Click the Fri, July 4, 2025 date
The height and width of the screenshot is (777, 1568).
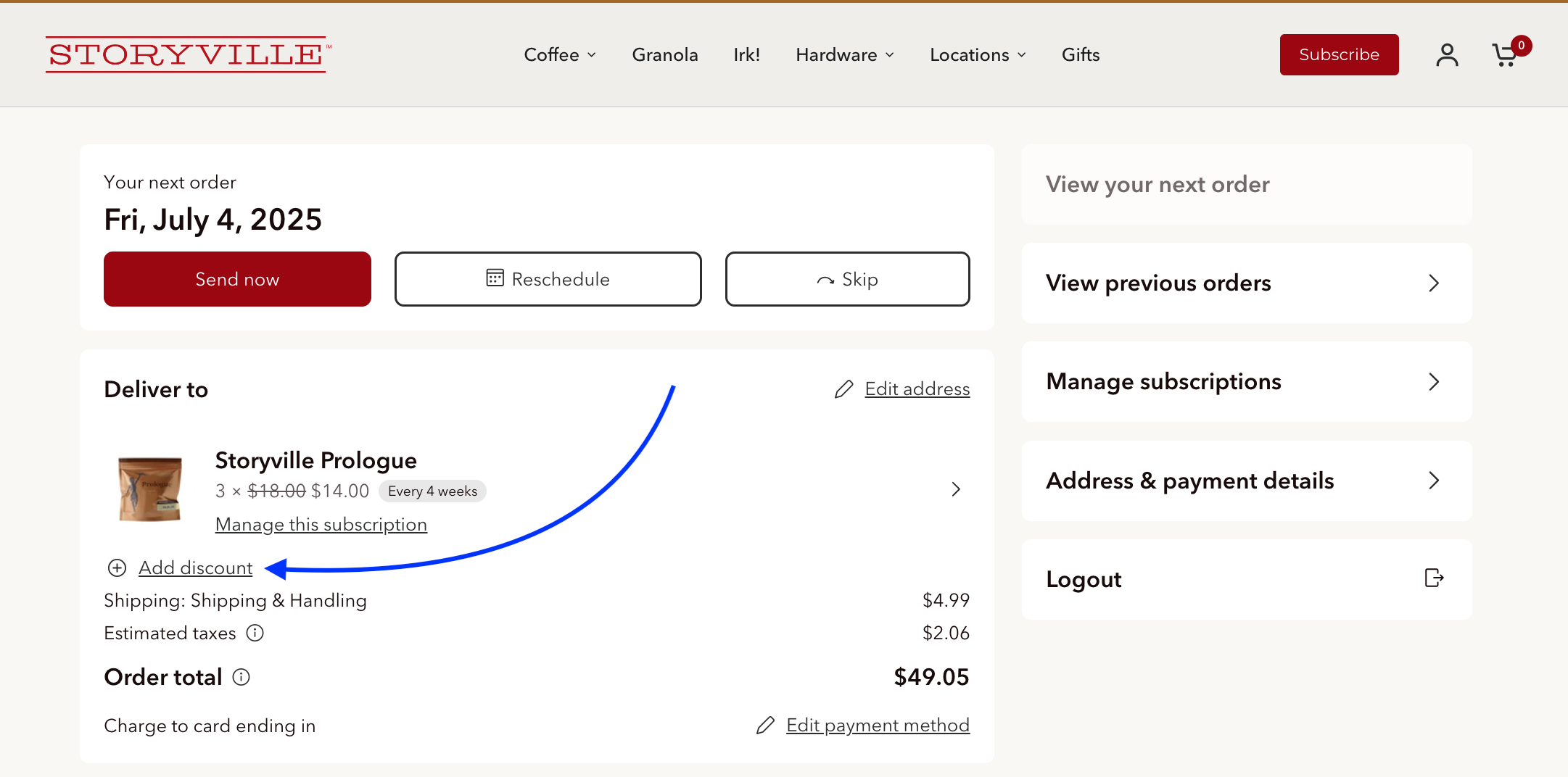pos(212,220)
